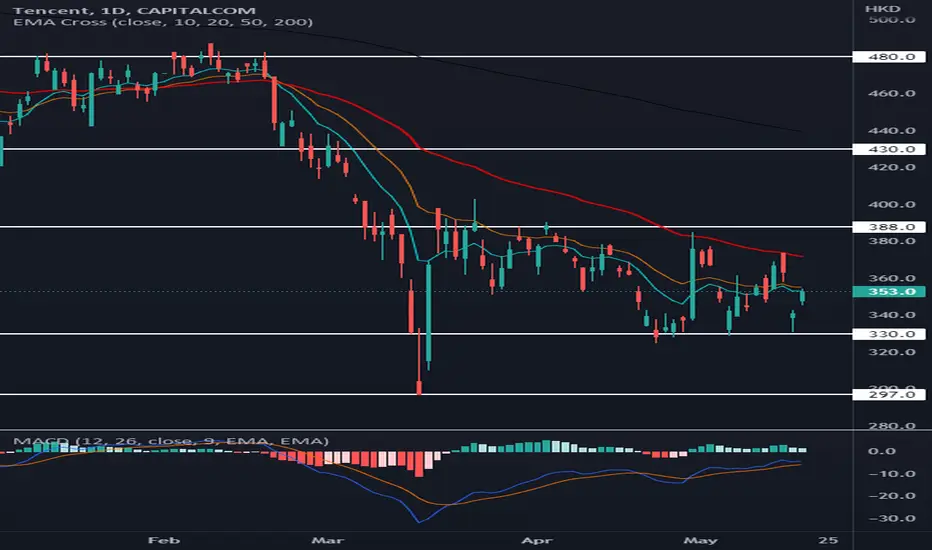Click the Tencent, 1D, CAPITALCOM symbol title
Image resolution: width=932 pixels, height=550 pixels.
coord(134,10)
